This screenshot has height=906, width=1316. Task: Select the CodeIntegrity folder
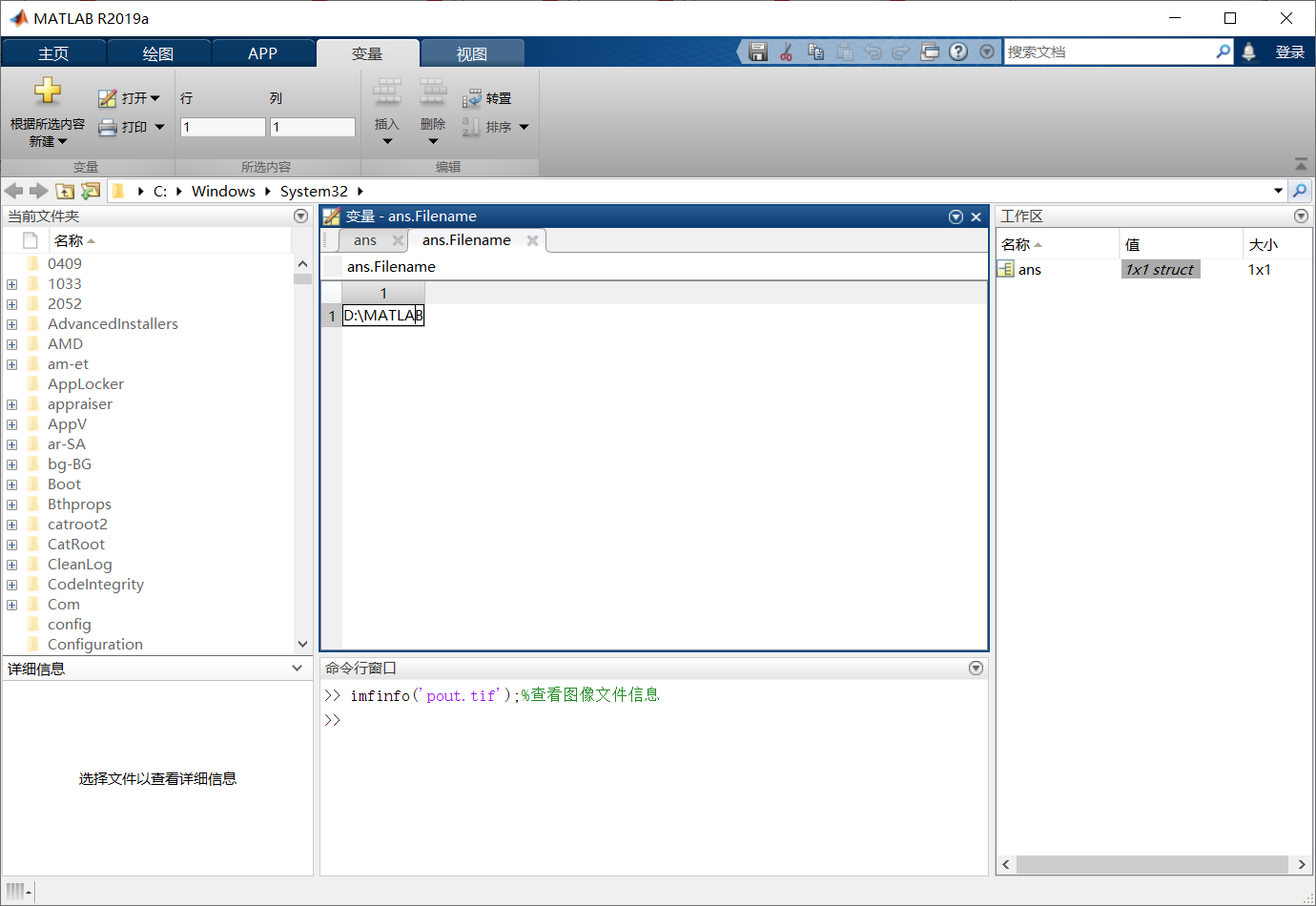[95, 585]
